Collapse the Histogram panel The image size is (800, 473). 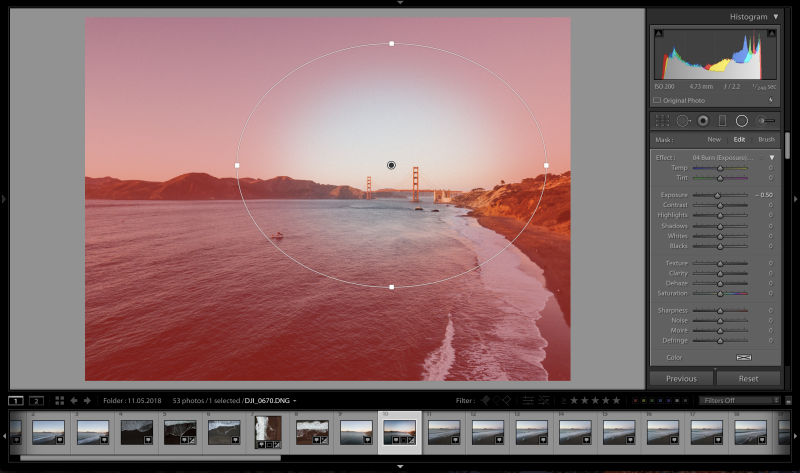[776, 17]
